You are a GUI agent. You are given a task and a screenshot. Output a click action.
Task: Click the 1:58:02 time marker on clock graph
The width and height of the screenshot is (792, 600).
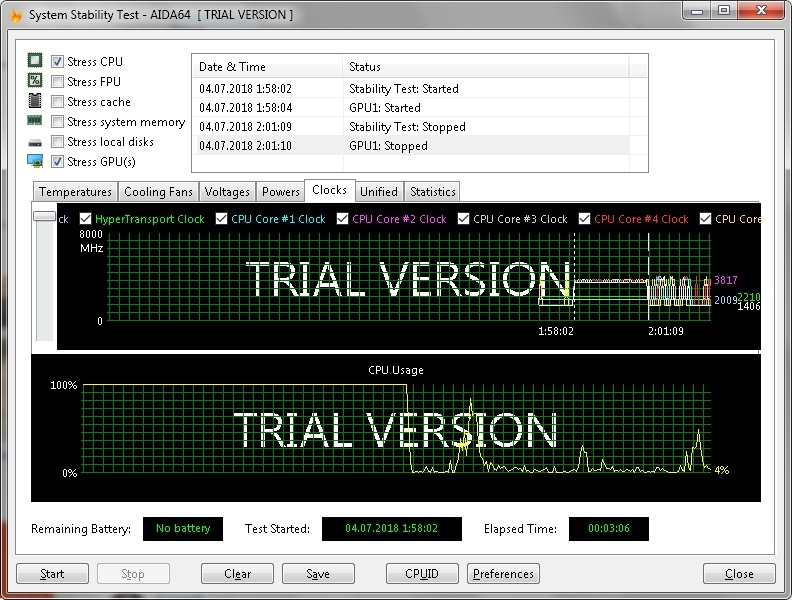click(556, 331)
